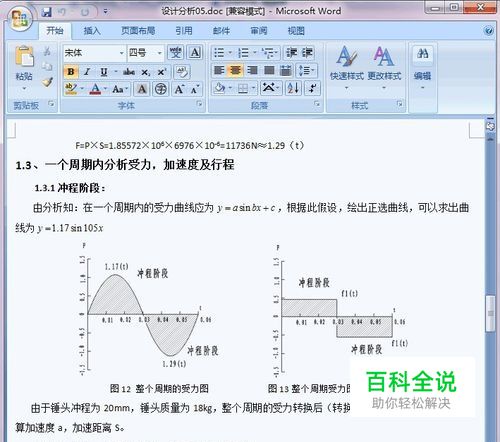
Task: Open the 段落 dialog launcher
Action: click(317, 104)
